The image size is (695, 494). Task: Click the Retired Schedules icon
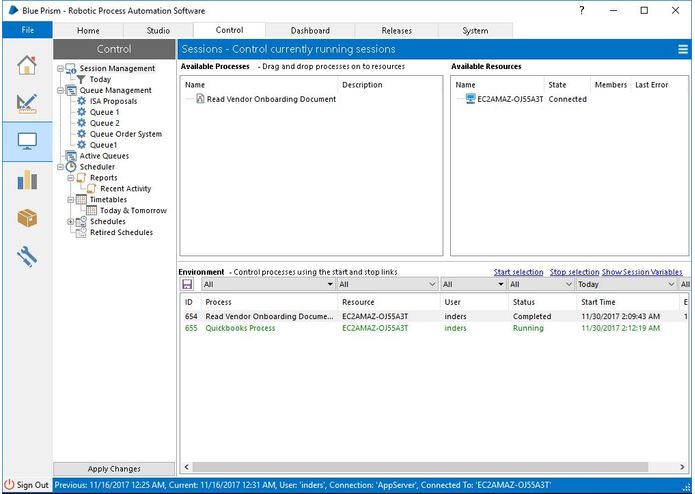tap(81, 233)
